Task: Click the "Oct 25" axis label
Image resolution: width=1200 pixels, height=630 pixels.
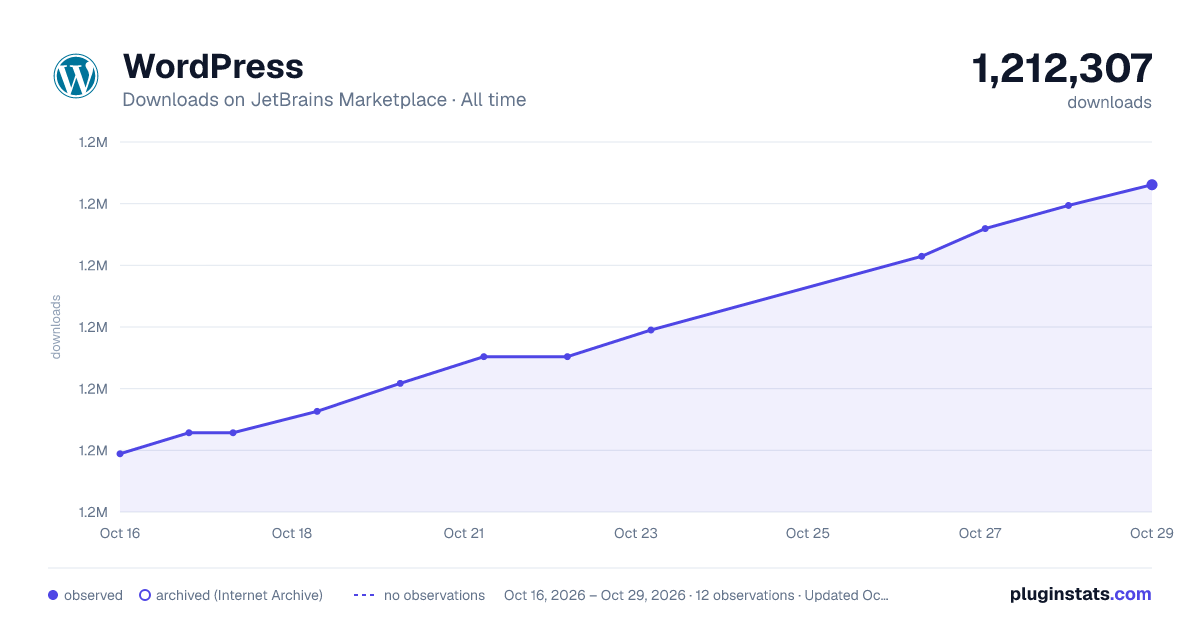Action: [808, 533]
